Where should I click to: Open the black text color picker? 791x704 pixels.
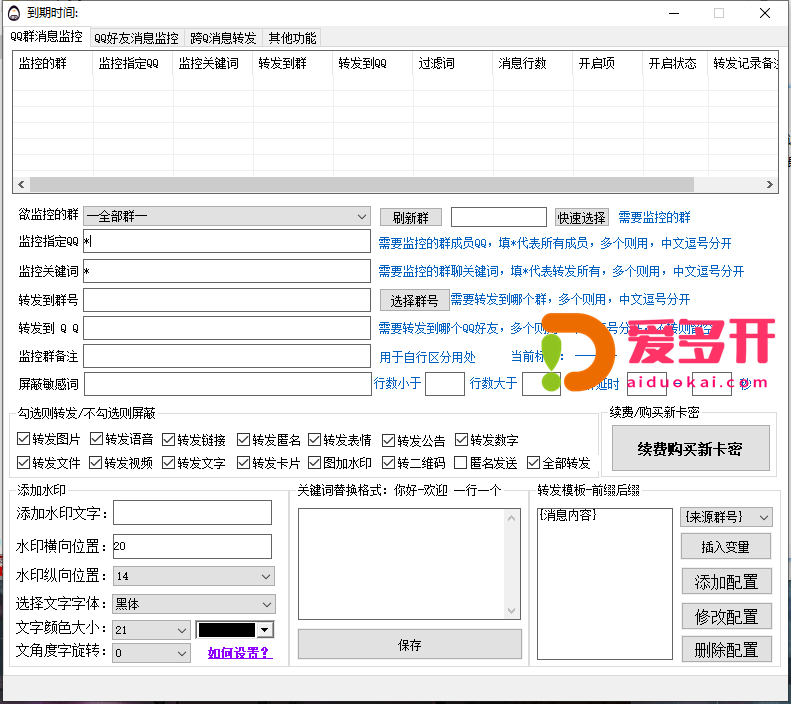click(x=235, y=630)
